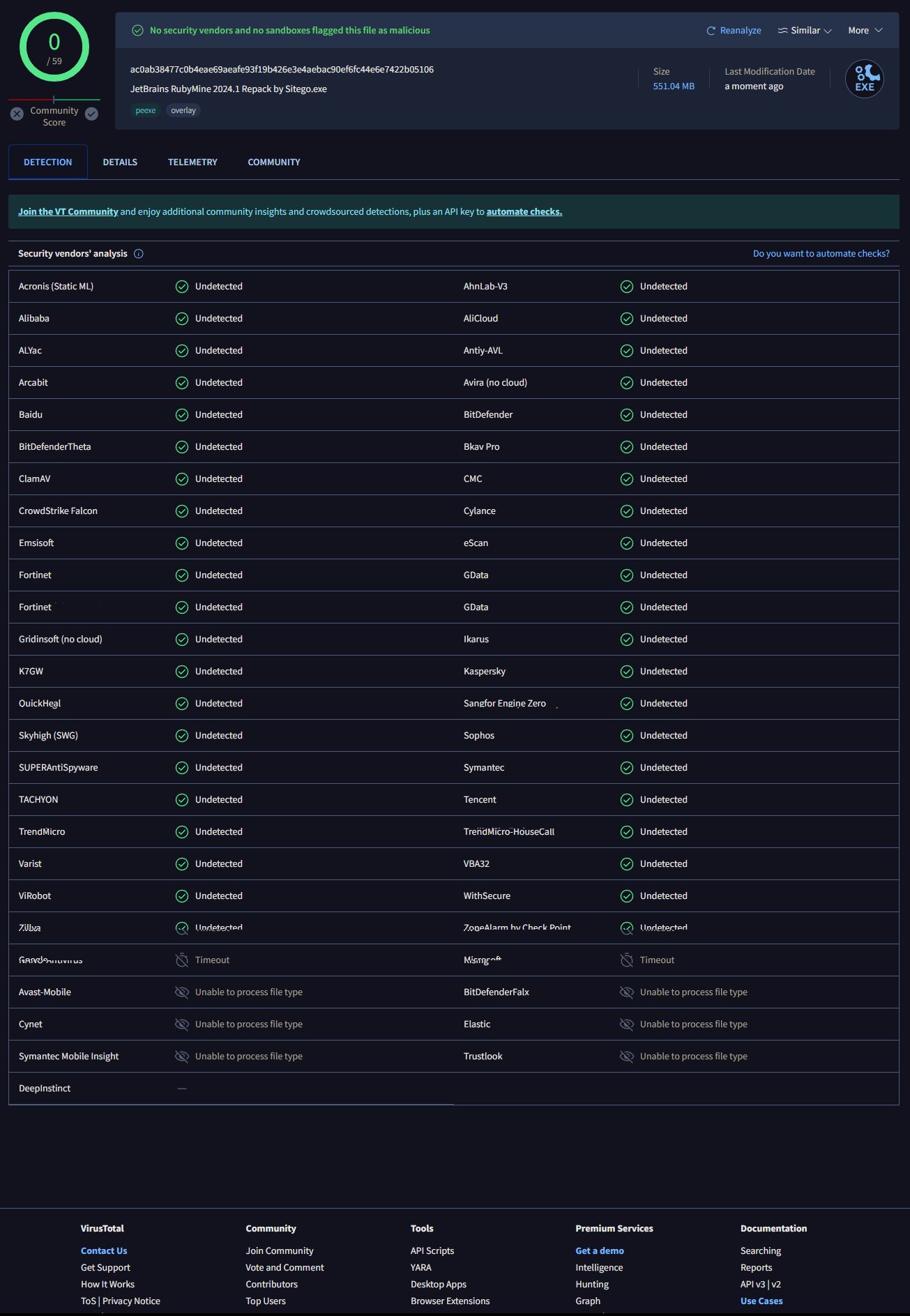Open the More dropdown menu

(865, 31)
